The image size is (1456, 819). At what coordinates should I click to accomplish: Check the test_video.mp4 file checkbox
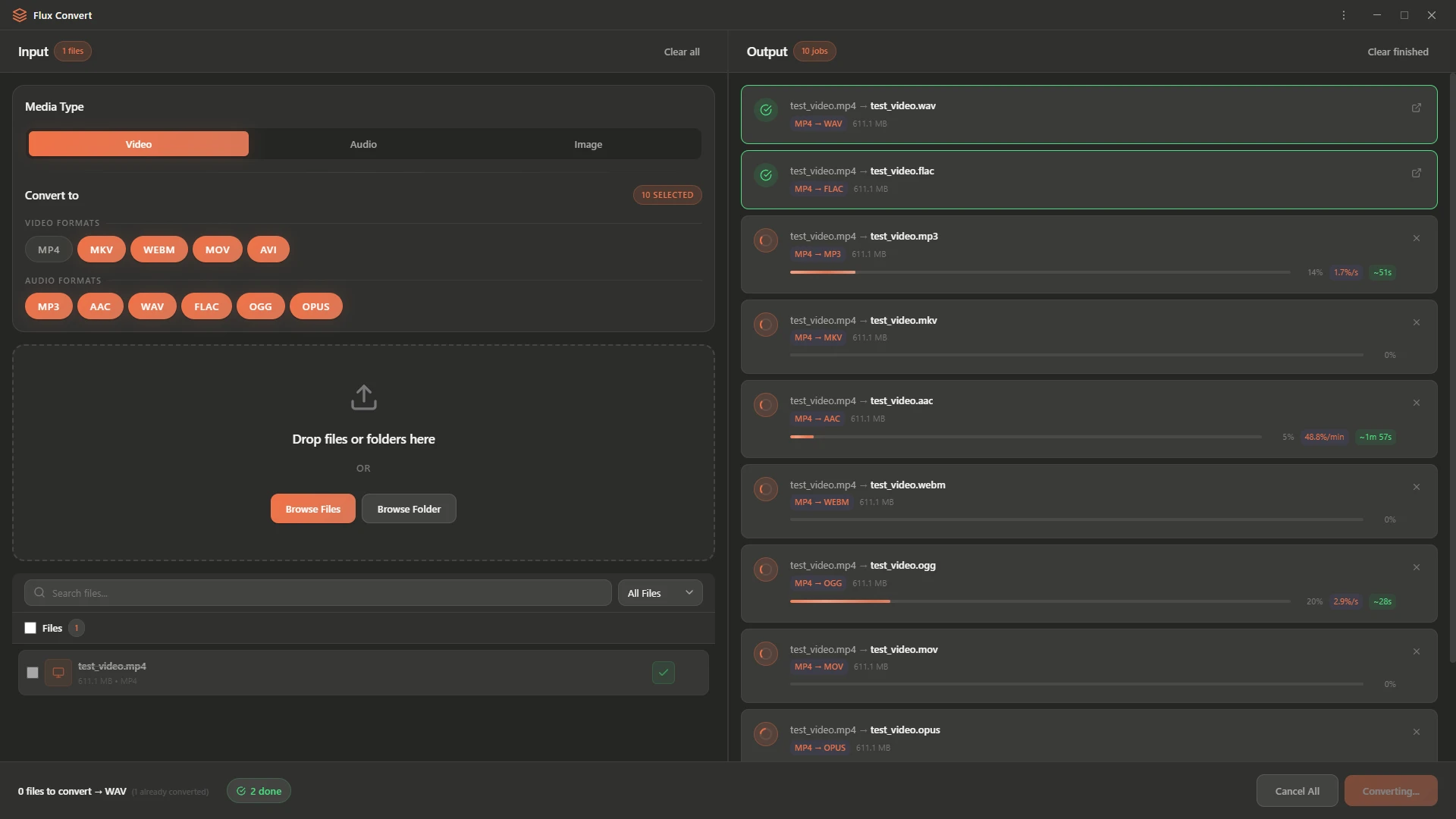tap(33, 673)
